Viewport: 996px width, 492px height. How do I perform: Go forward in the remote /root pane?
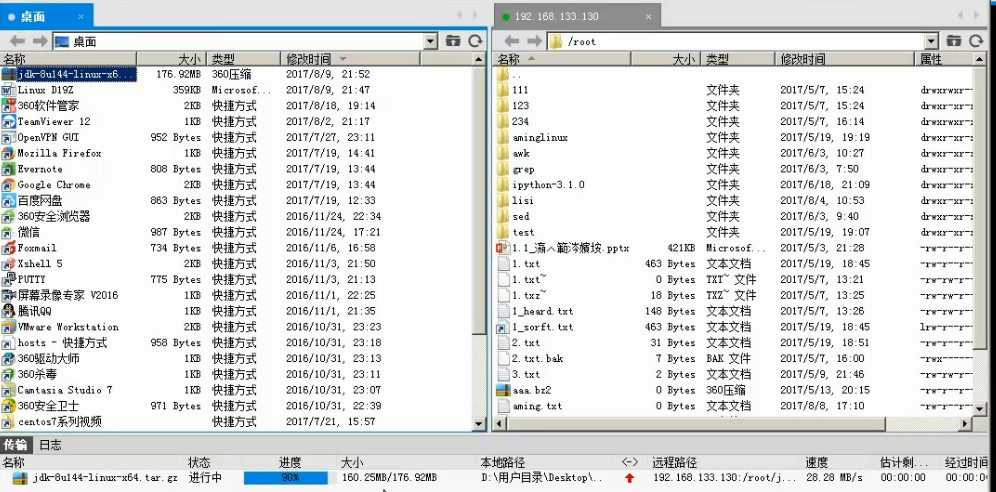534,41
